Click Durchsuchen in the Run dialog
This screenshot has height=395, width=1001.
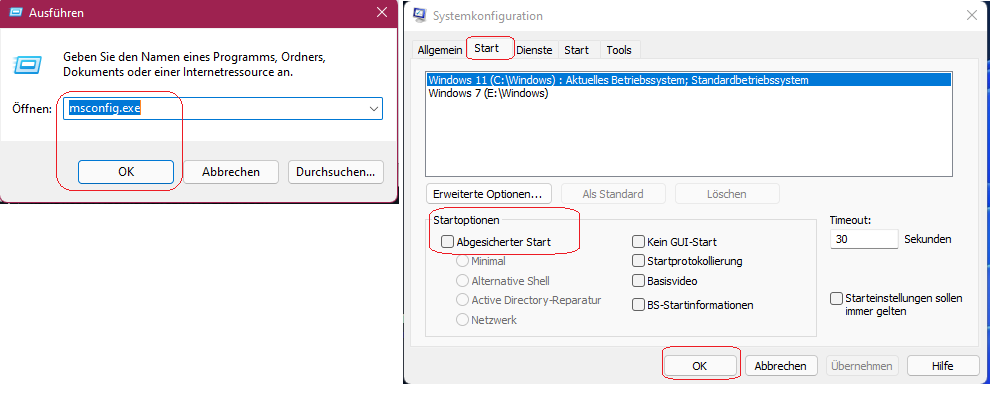[x=336, y=172]
